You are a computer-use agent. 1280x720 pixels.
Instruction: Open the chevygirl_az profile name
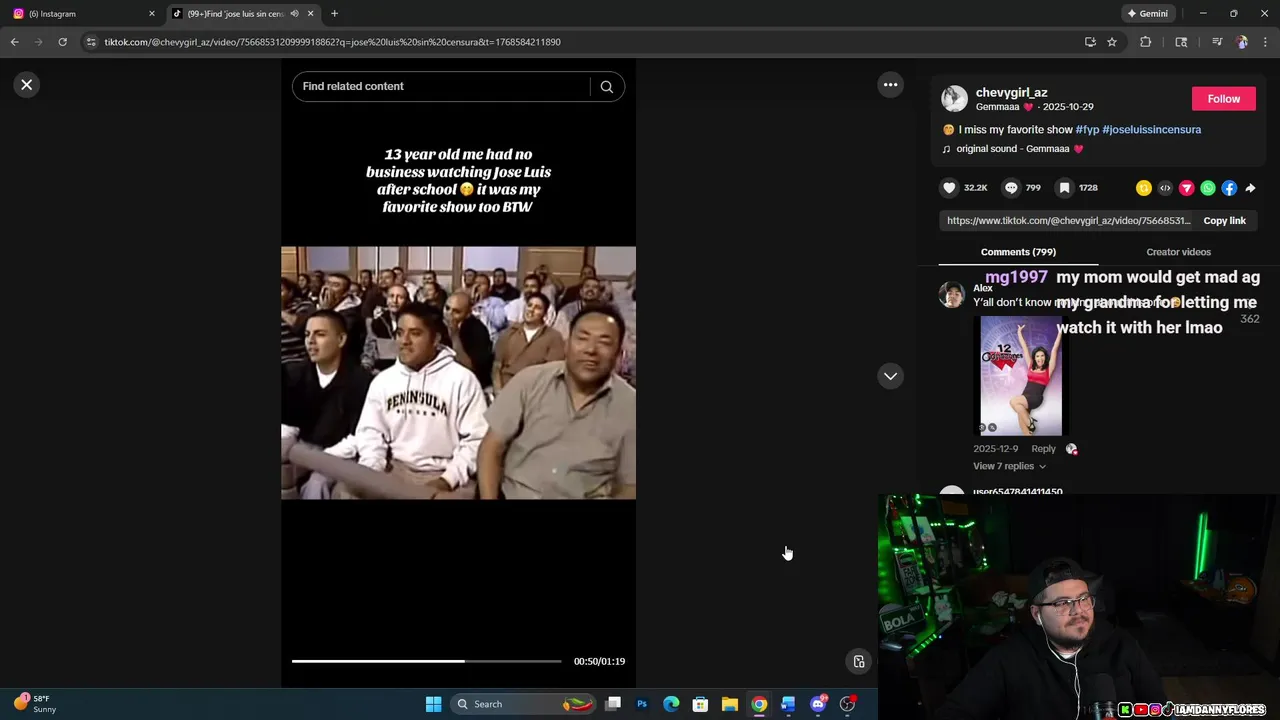1011,93
